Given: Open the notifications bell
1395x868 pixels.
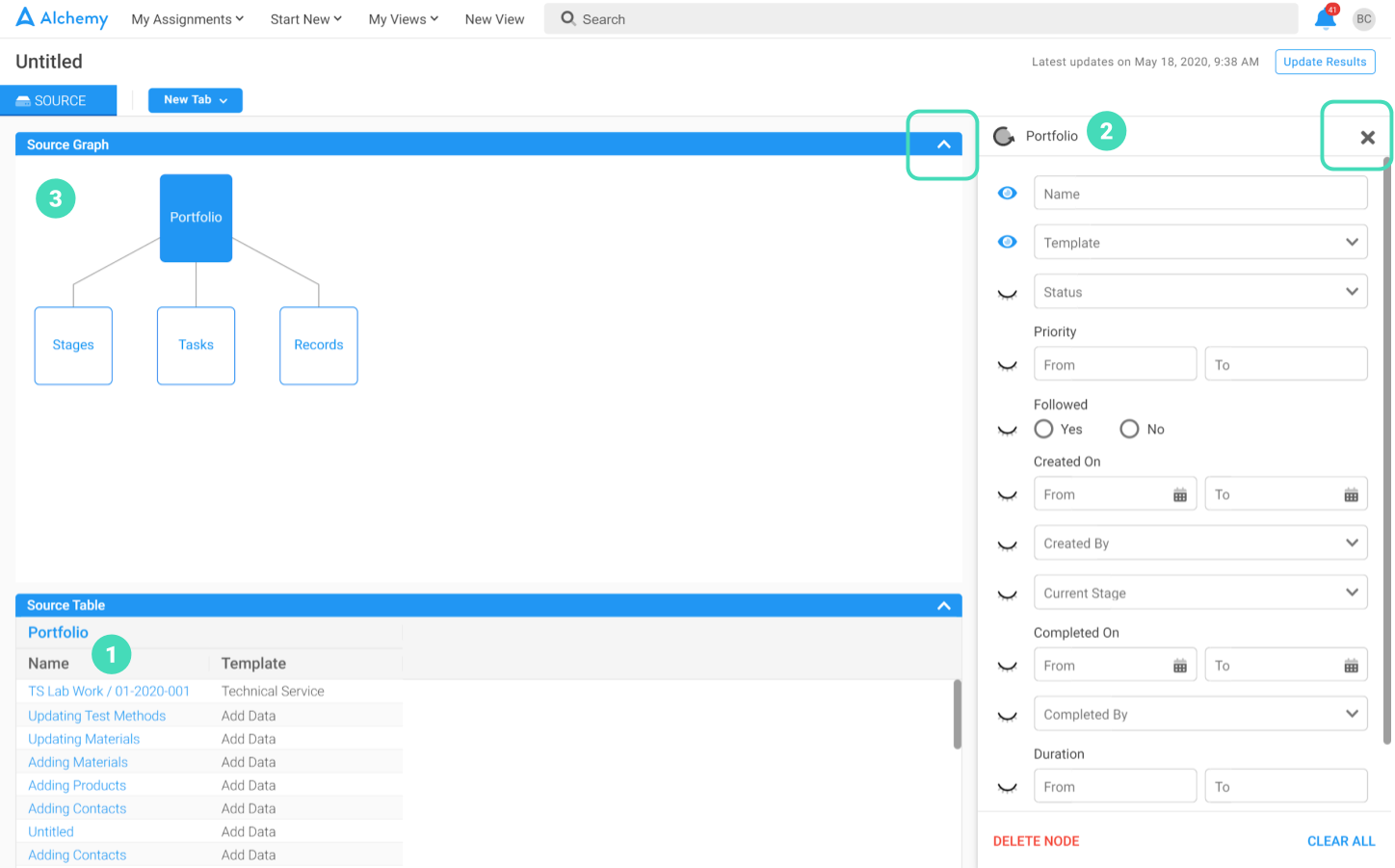Looking at the screenshot, I should click(1326, 18).
